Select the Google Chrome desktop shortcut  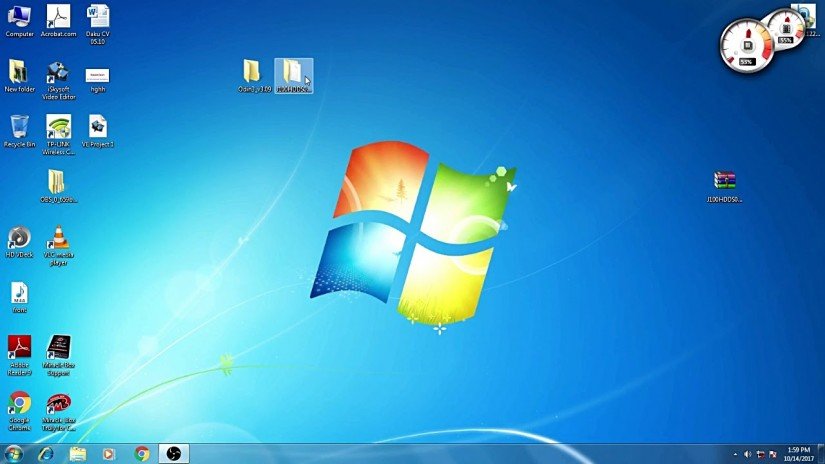(19, 411)
